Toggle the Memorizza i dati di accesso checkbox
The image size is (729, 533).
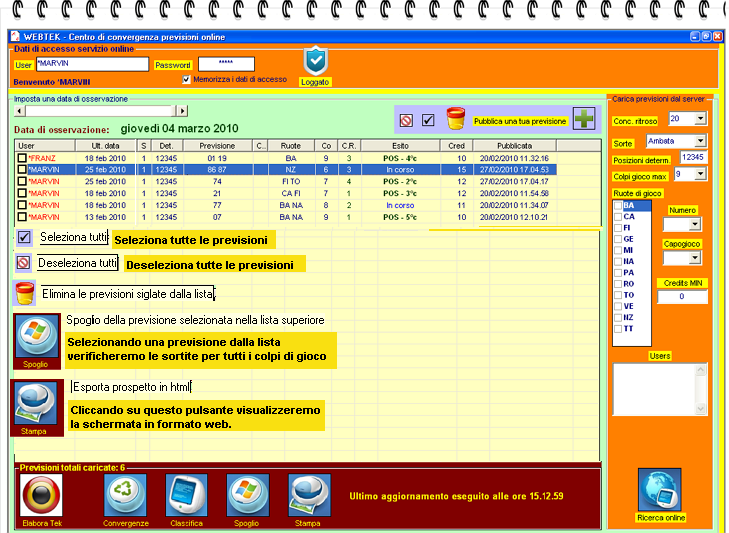(x=186, y=79)
